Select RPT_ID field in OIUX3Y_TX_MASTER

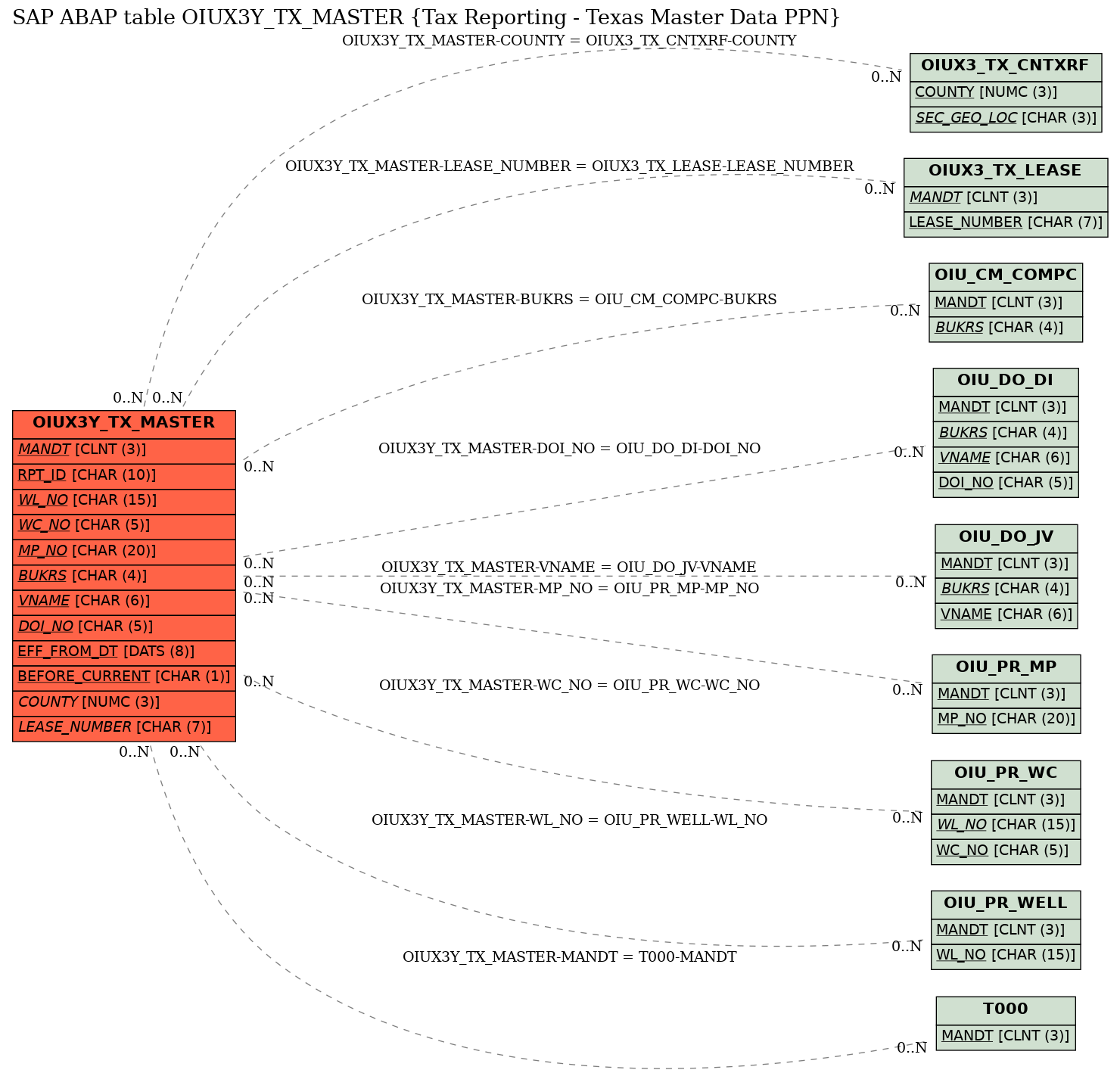[x=124, y=475]
